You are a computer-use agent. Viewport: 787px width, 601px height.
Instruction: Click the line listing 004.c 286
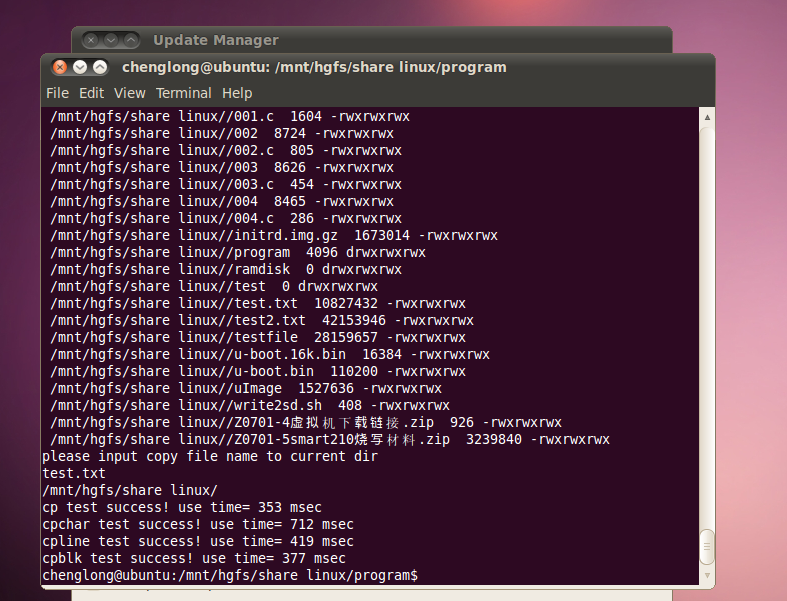(x=226, y=218)
